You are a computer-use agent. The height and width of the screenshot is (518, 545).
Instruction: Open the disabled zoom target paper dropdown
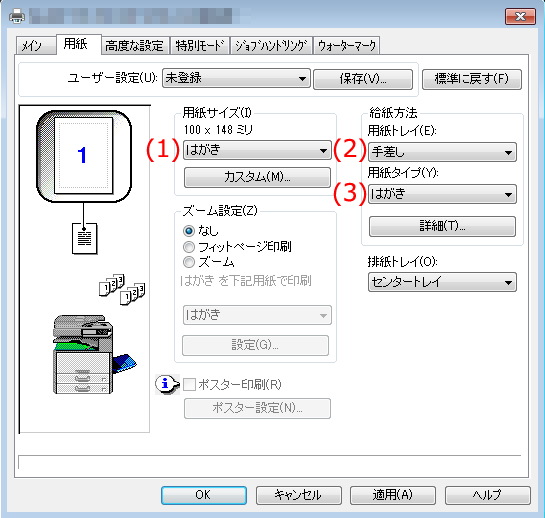point(257,315)
